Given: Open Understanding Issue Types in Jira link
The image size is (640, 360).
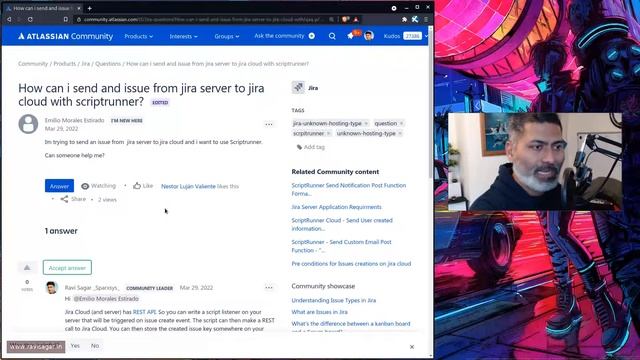Looking at the screenshot, I should pyautogui.click(x=333, y=300).
